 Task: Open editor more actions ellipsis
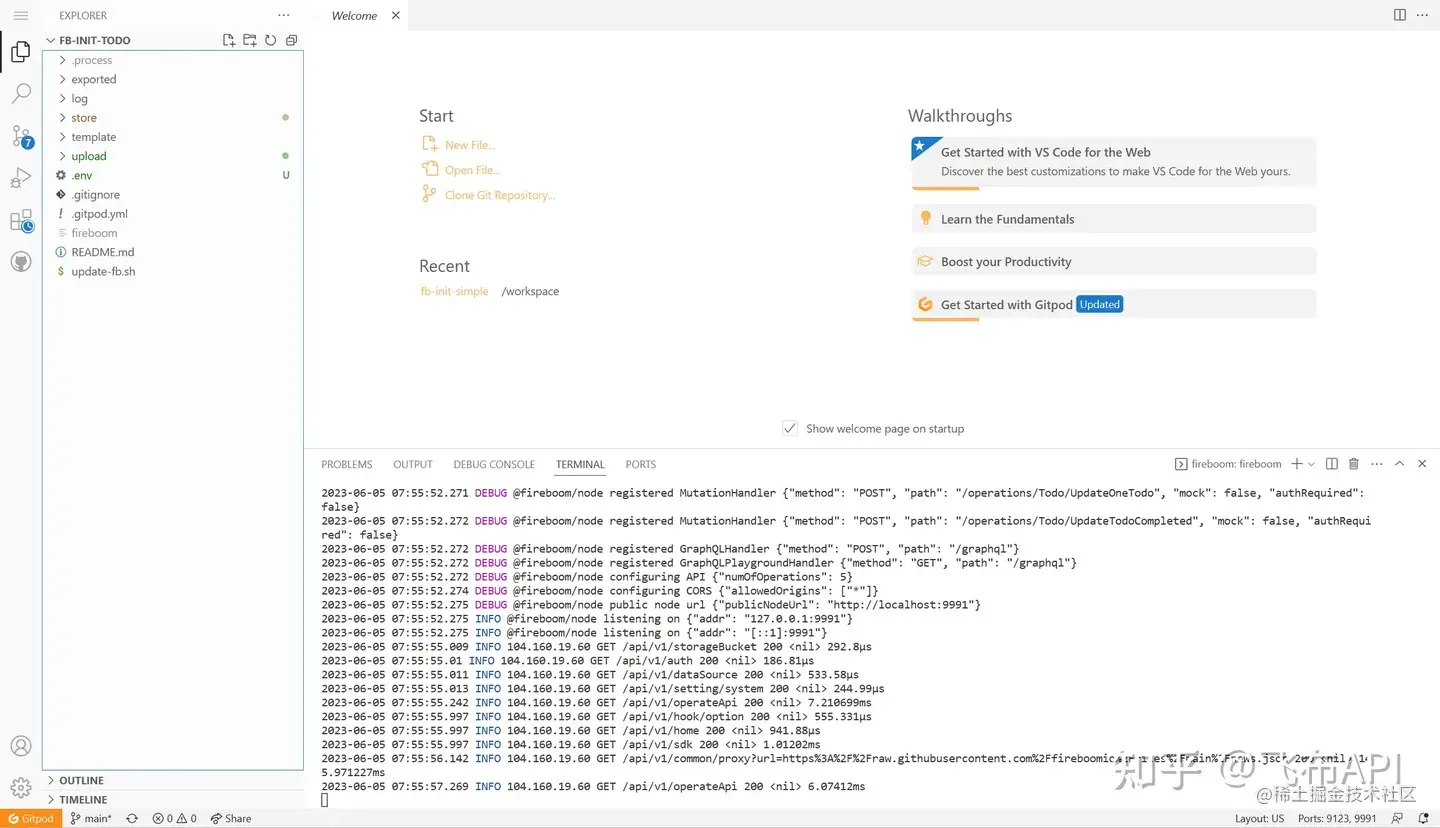1422,15
